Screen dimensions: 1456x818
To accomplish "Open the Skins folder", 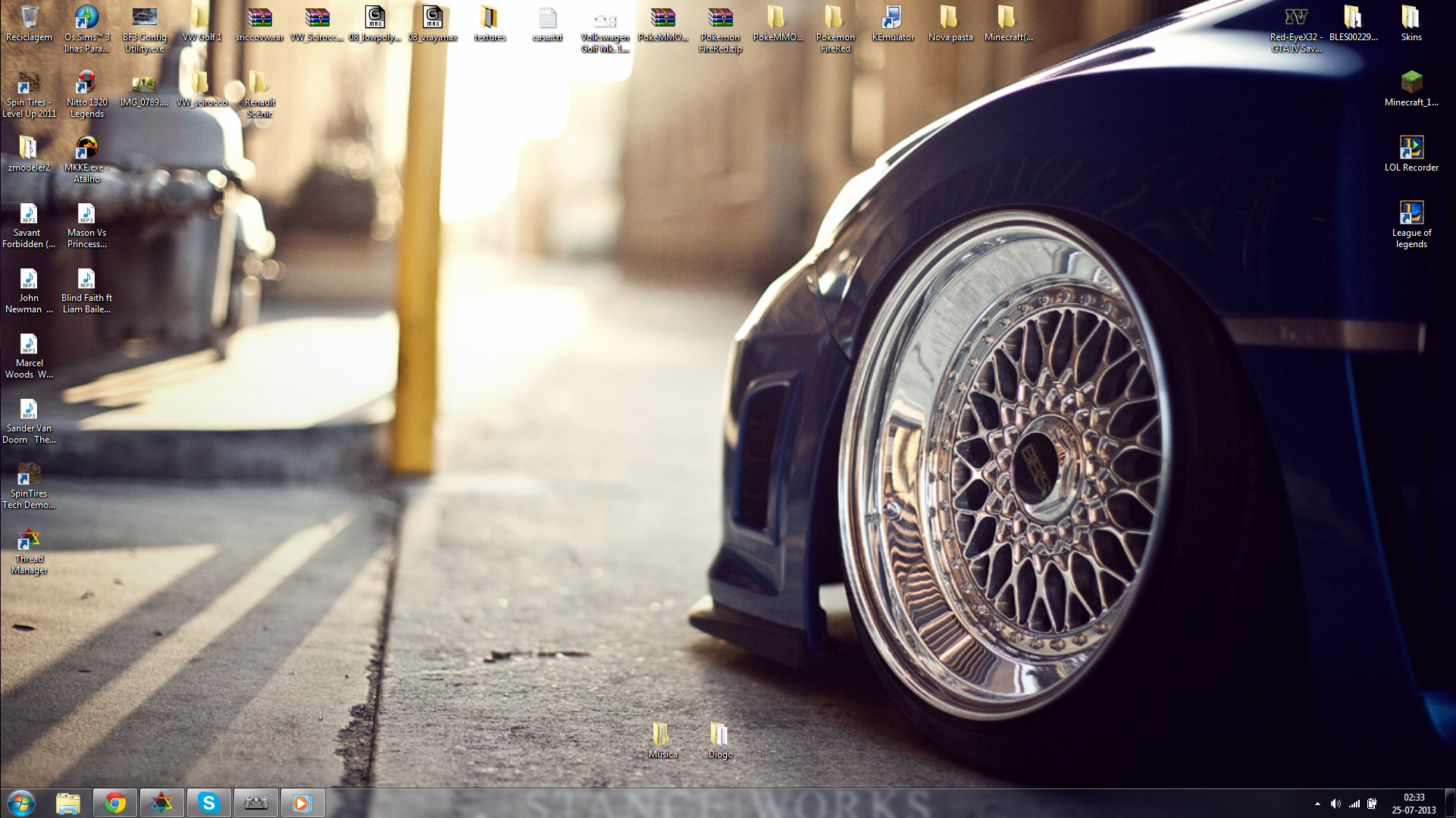I will (1411, 24).
